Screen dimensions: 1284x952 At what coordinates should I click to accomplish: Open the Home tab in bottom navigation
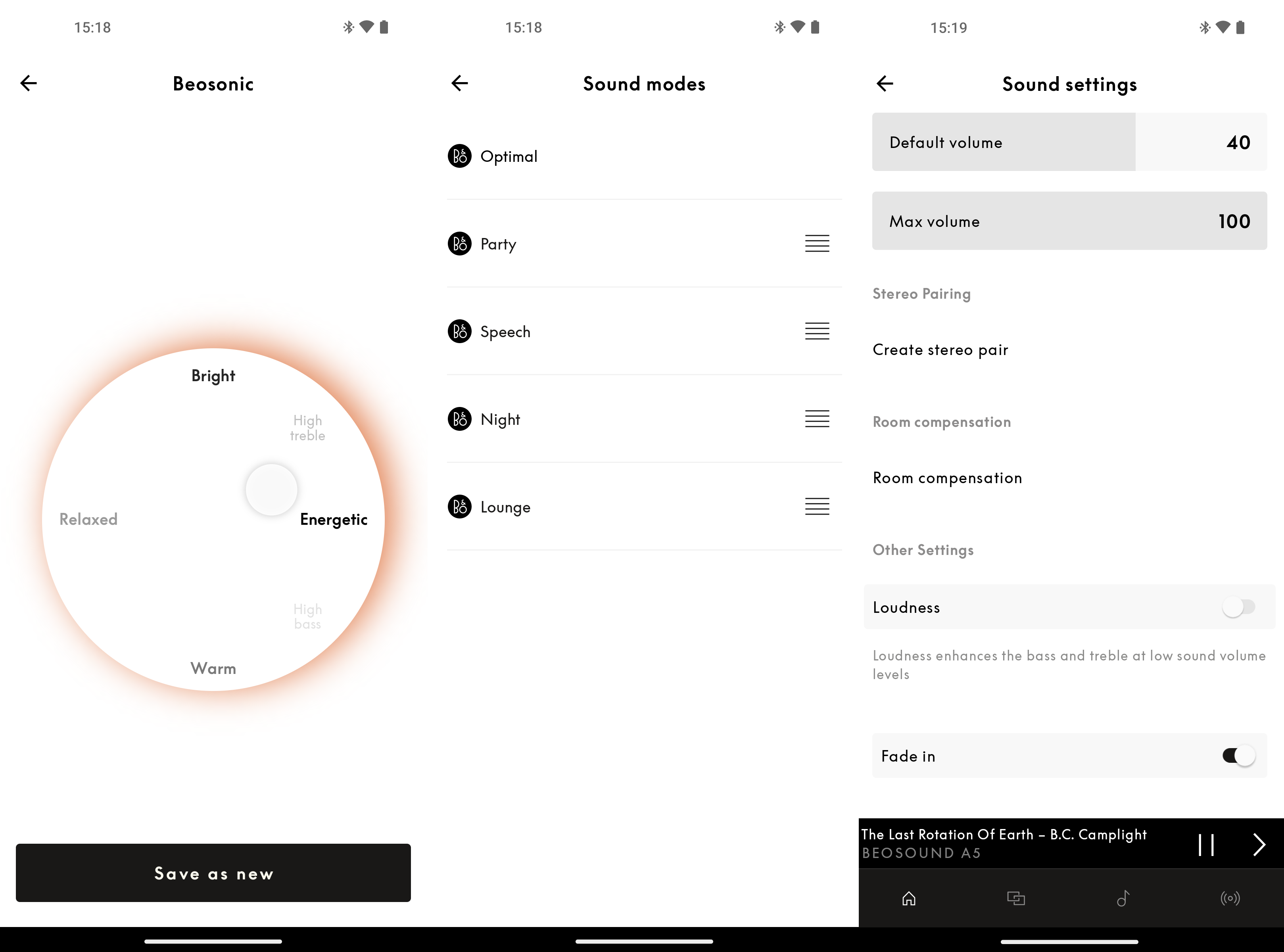click(909, 898)
